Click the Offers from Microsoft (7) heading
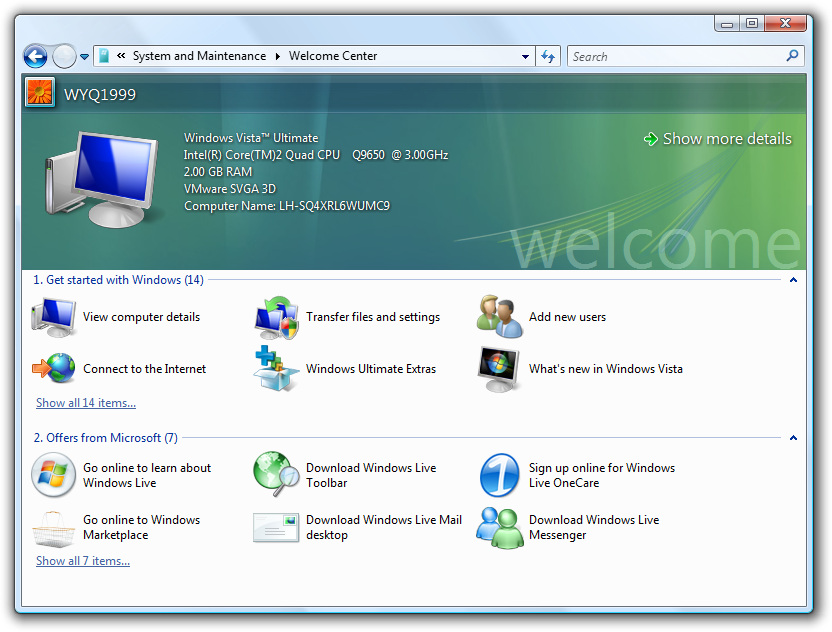Viewport: 832px width, 632px height. 106,438
